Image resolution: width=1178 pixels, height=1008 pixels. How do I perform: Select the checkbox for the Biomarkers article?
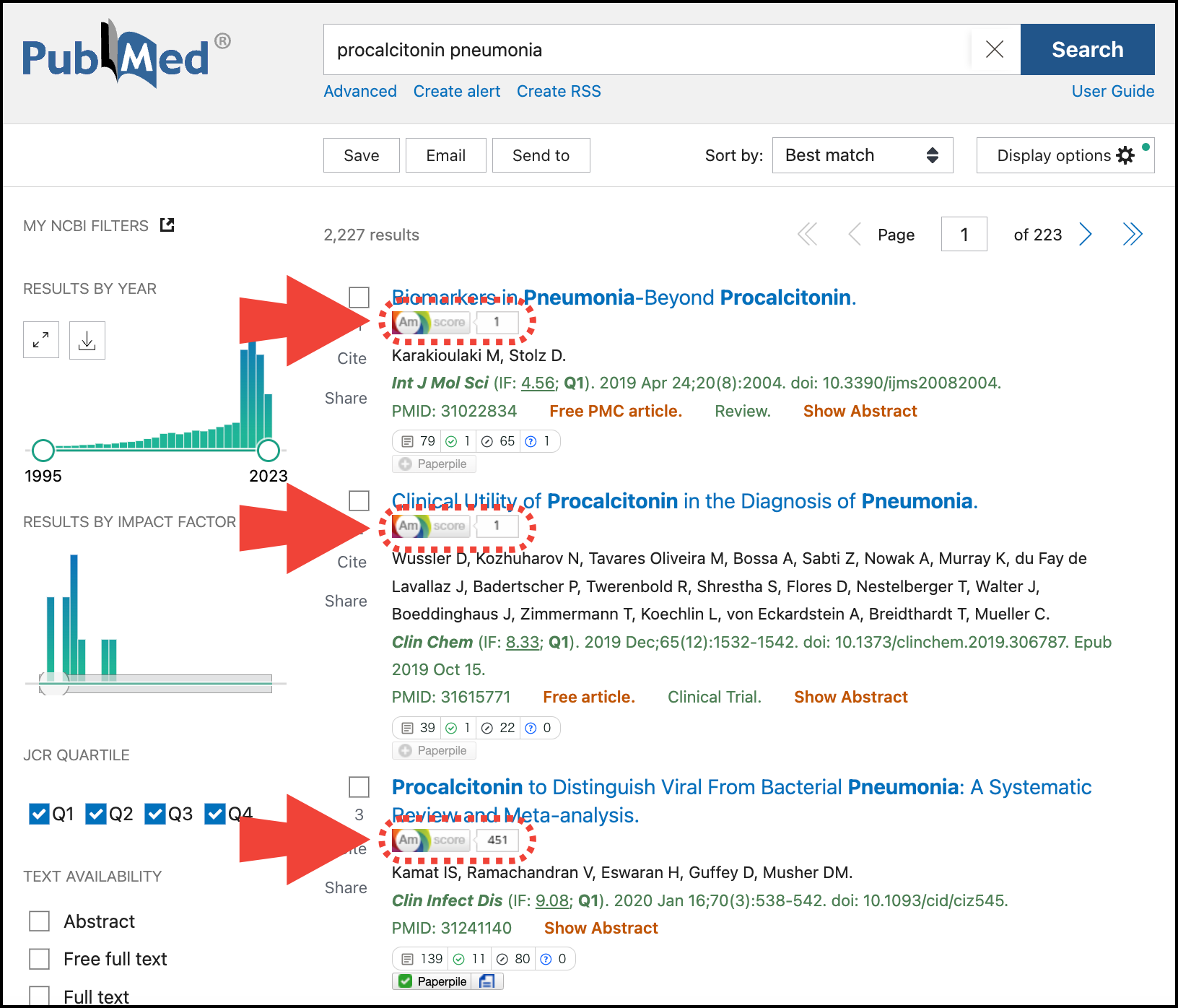tap(359, 297)
